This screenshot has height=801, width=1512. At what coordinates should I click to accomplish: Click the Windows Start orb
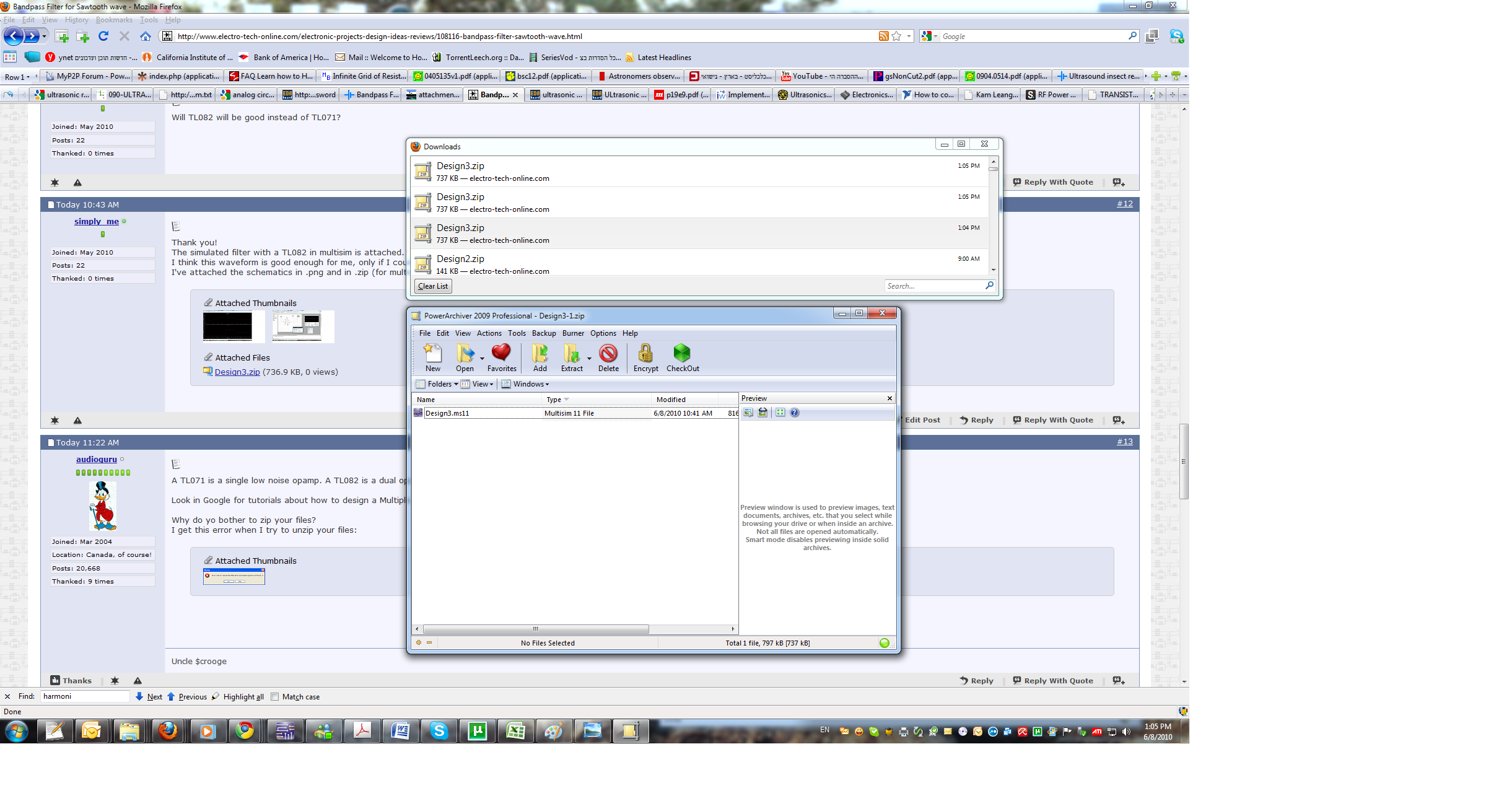pos(17,731)
